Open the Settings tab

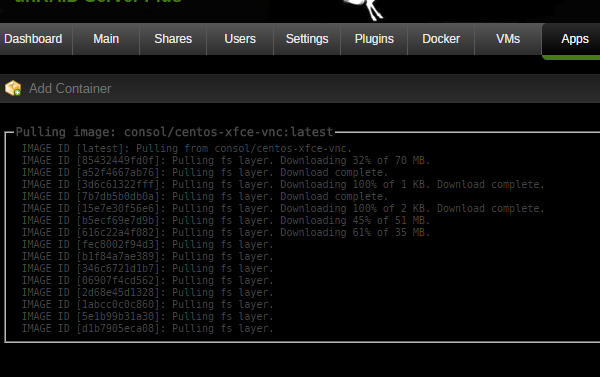307,39
